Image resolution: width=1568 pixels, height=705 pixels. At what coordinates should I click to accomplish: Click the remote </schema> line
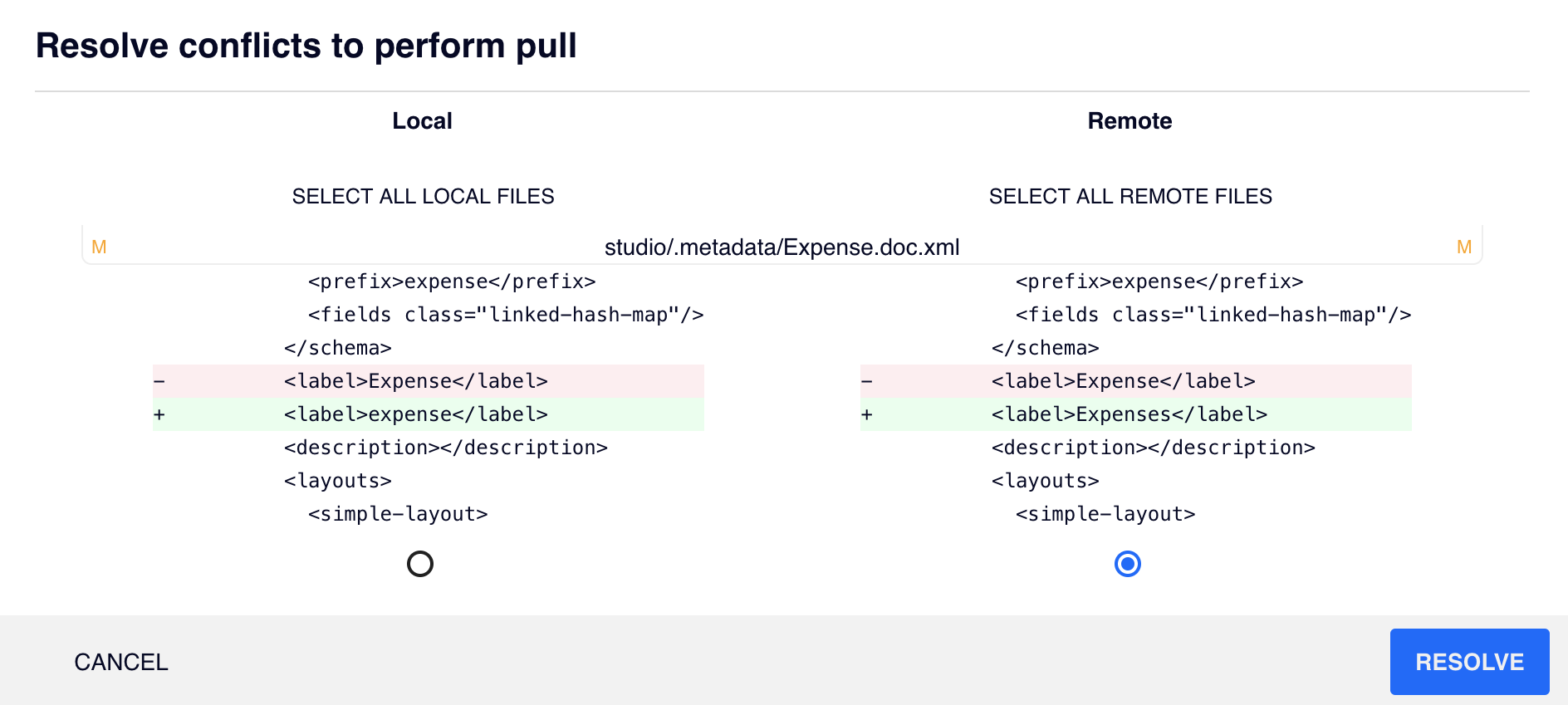click(1046, 348)
